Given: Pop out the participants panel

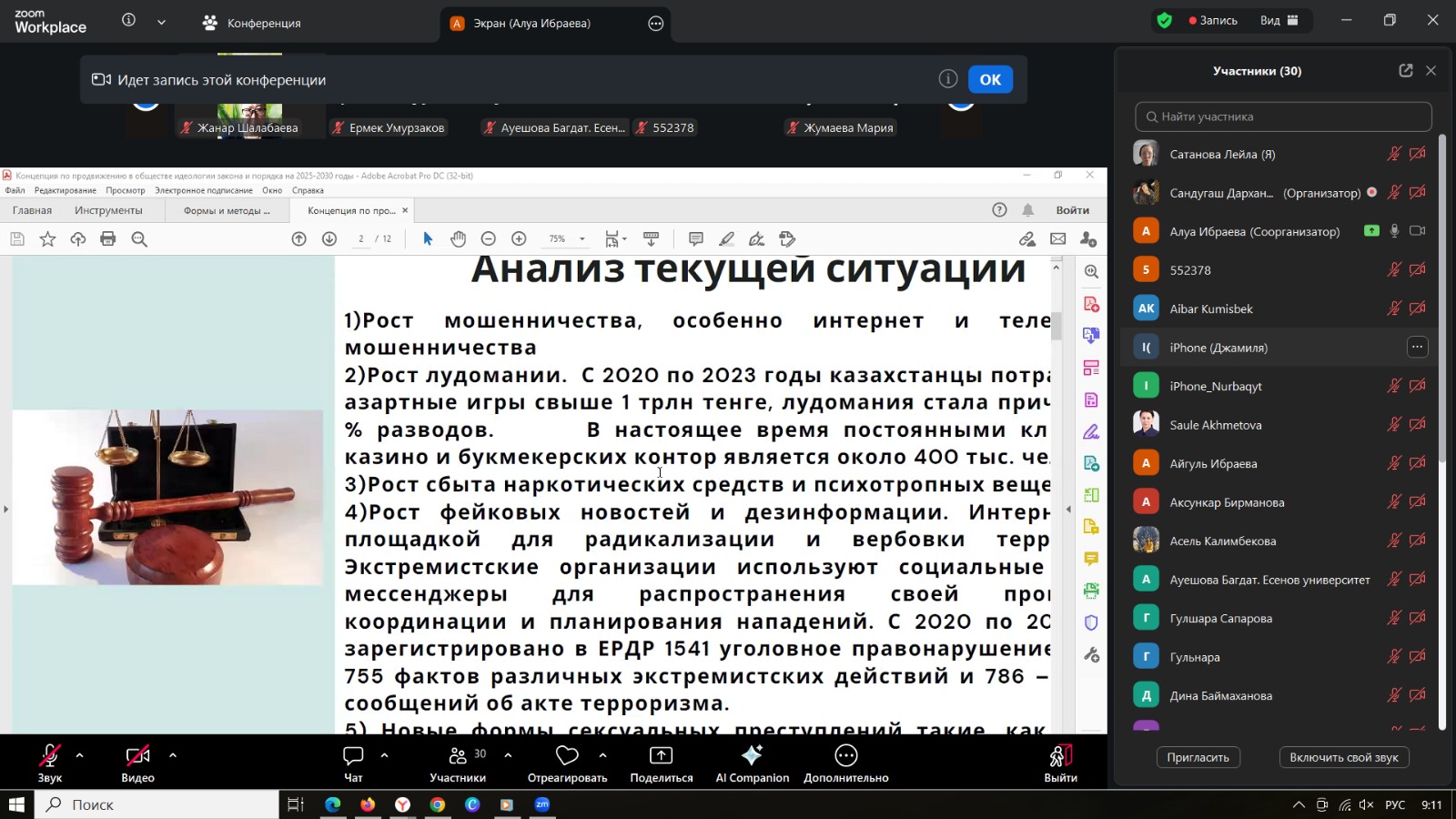Looking at the screenshot, I should click(1406, 70).
